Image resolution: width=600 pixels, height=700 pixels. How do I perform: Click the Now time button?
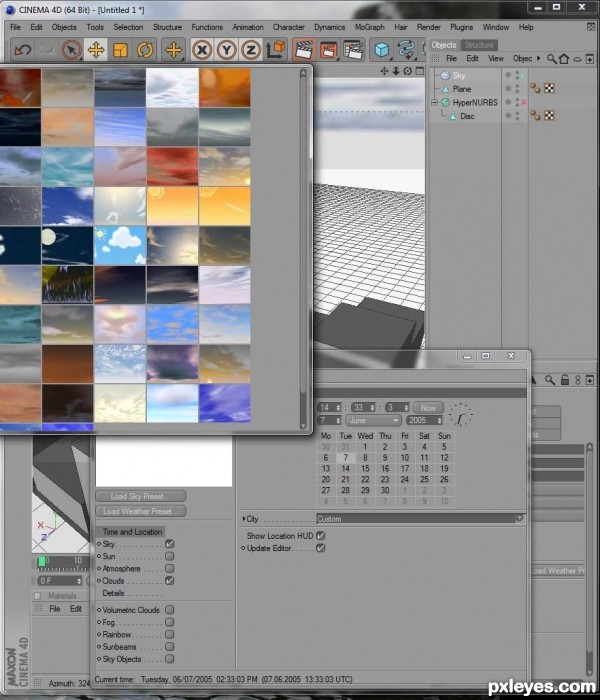pyautogui.click(x=428, y=408)
